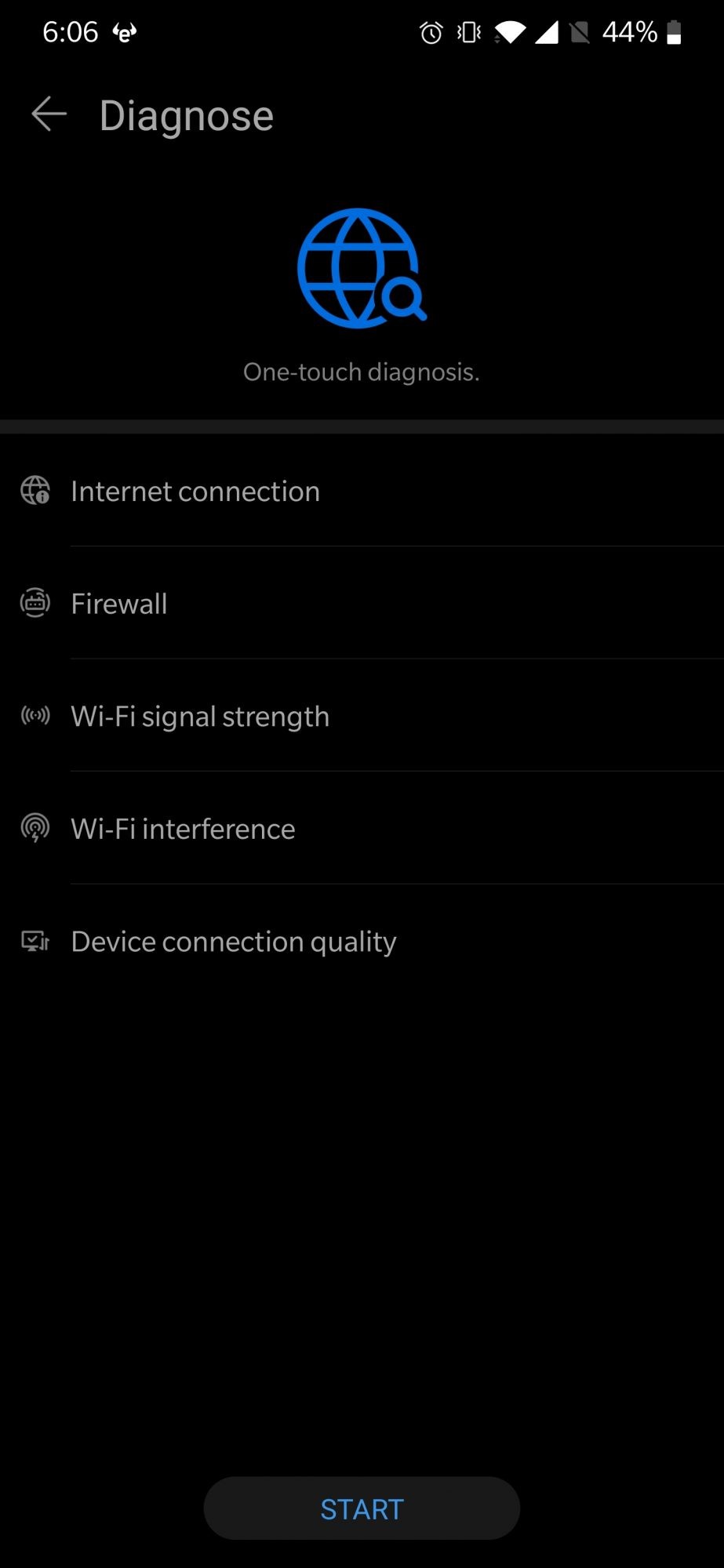The width and height of the screenshot is (724, 1568).
Task: Choose the Wi-Fi interference entry
Action: pos(183,829)
